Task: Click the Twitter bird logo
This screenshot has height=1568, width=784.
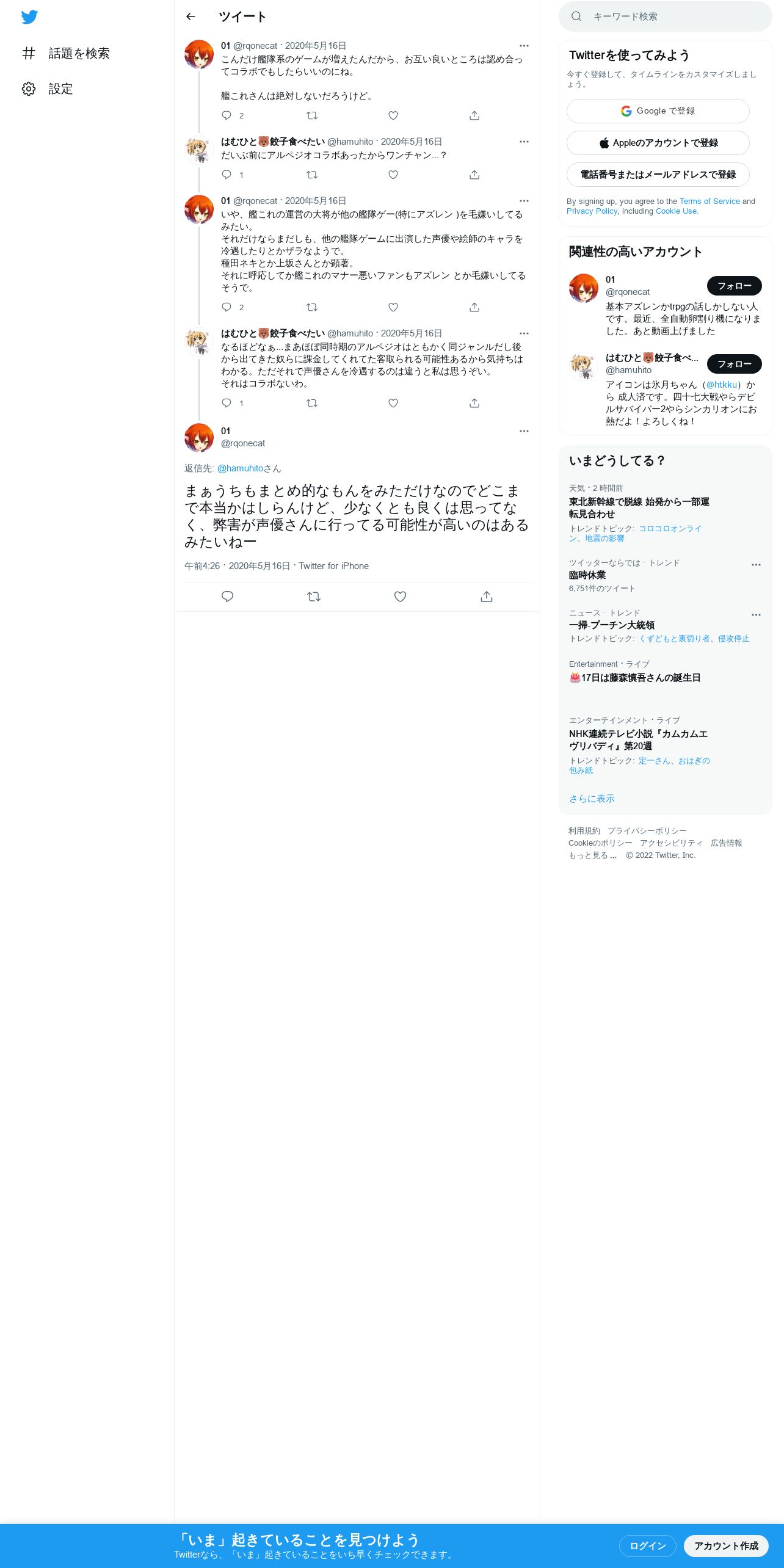Action: (x=29, y=17)
